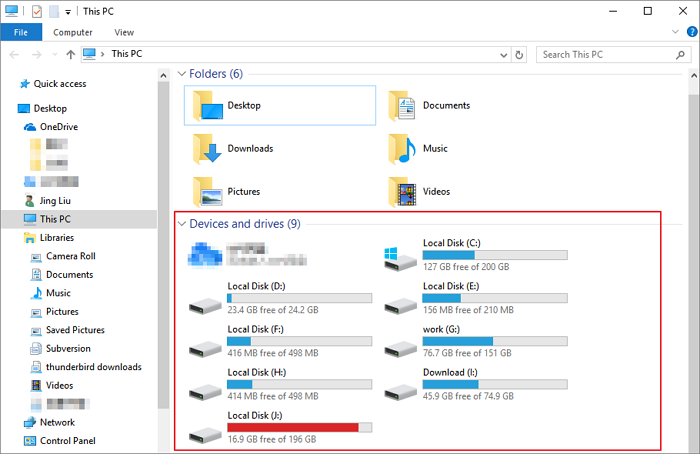700x454 pixels.
Task: Switch to the View ribbon tab
Action: (124, 32)
